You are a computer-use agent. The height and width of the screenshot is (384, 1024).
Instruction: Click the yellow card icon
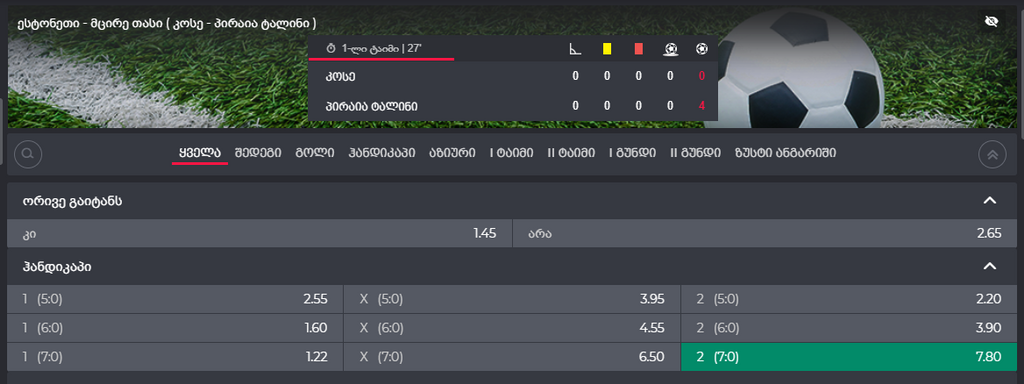(607, 49)
